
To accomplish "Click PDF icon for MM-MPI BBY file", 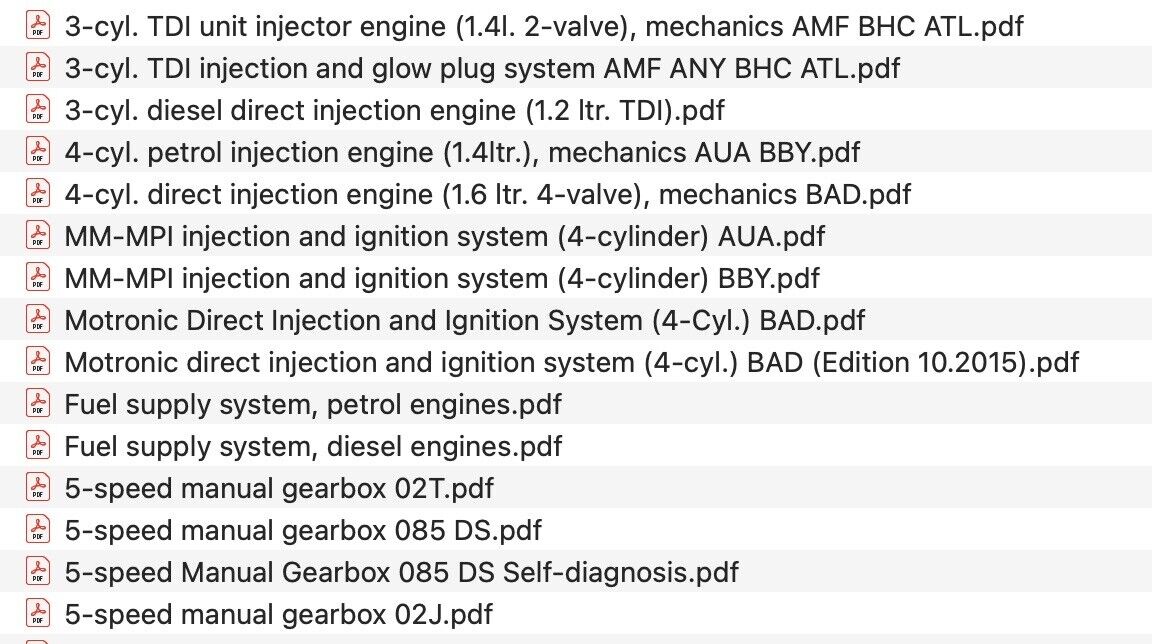I will click(x=37, y=278).
